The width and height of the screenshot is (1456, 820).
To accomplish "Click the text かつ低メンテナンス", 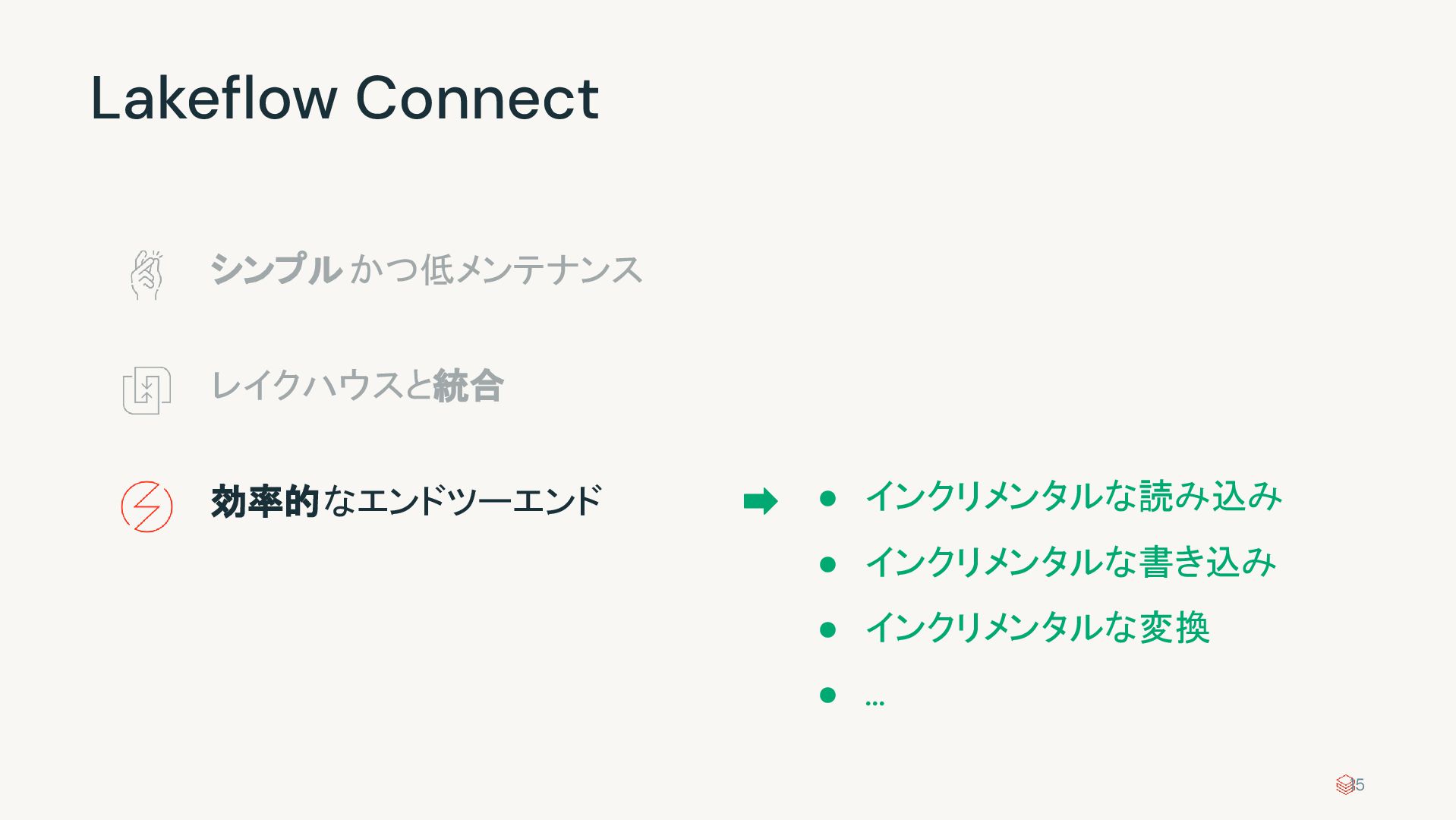I will click(x=496, y=270).
